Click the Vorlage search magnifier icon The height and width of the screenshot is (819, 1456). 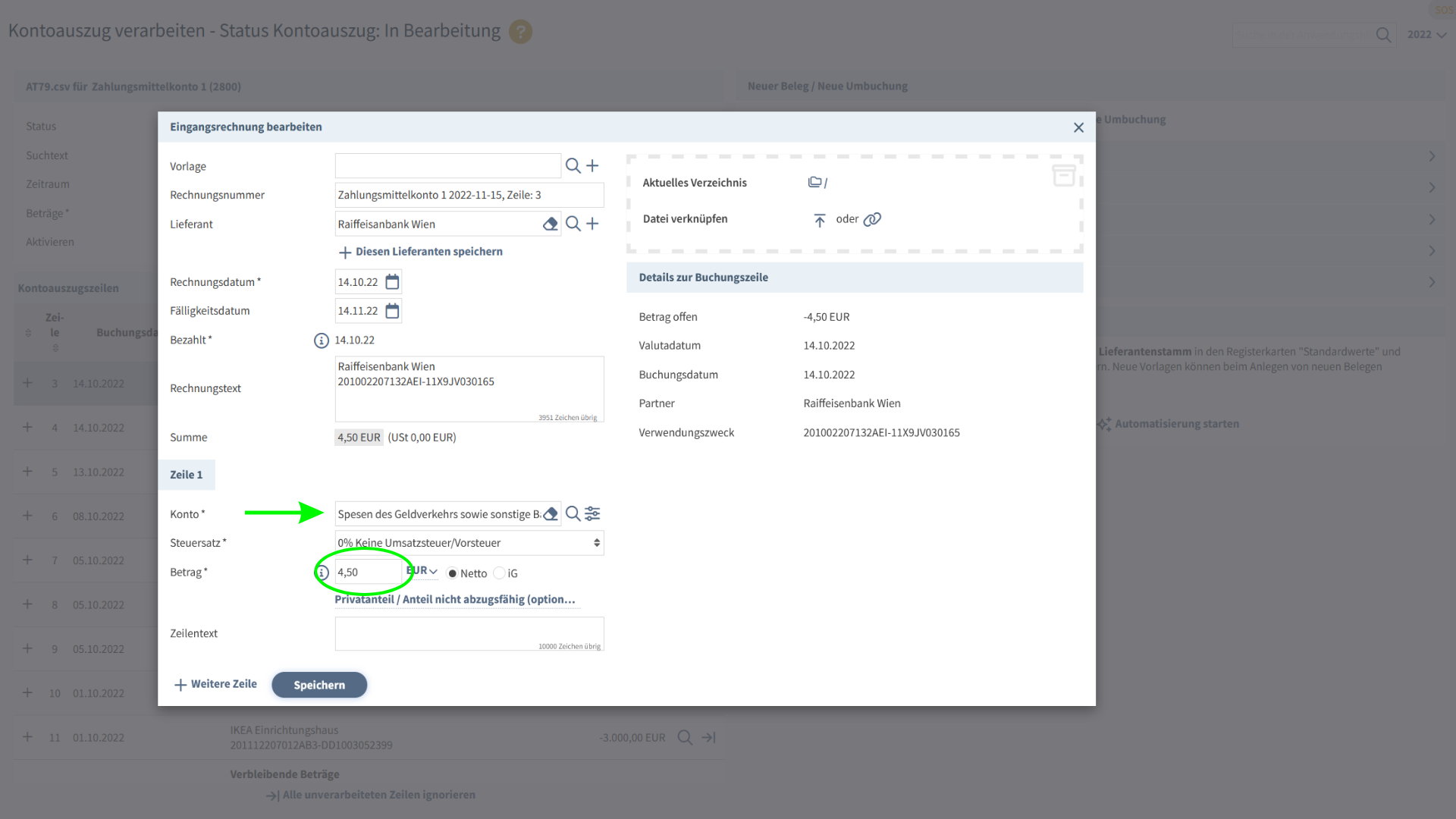coord(573,166)
